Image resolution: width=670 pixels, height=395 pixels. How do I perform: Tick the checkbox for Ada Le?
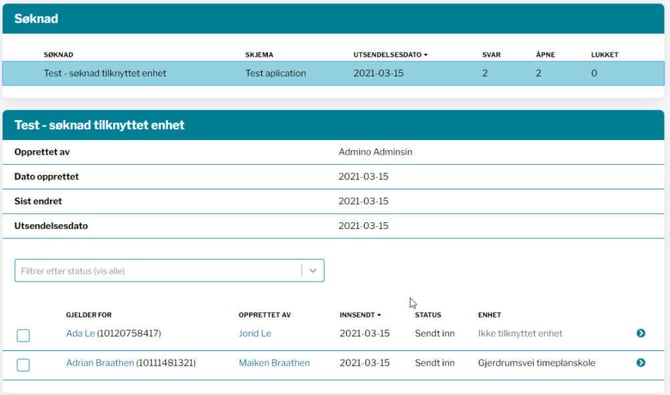[23, 335]
